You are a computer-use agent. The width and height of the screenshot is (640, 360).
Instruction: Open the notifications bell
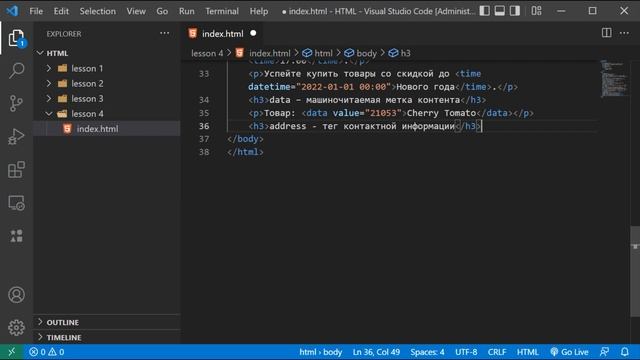[624, 352]
